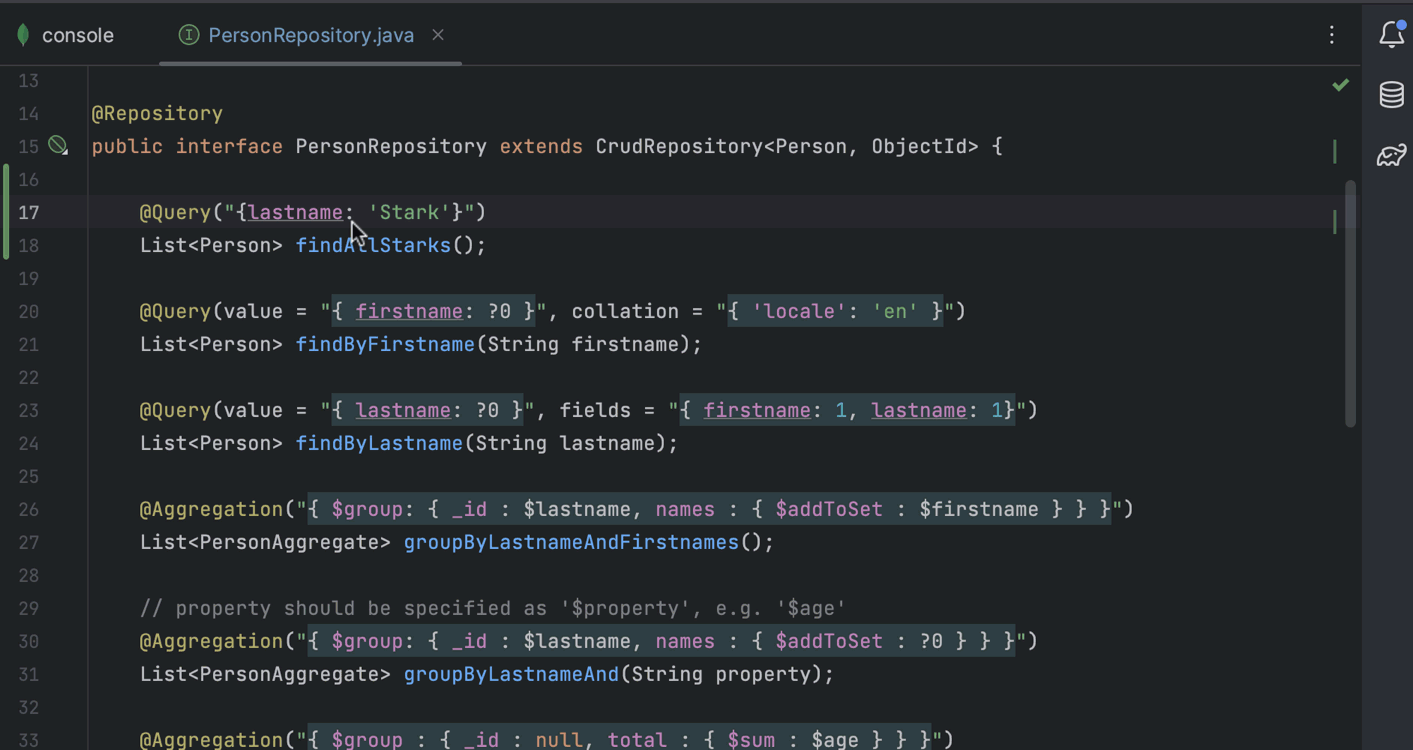Click the findByFirstname method name
Image resolution: width=1413 pixels, height=750 pixels.
pyautogui.click(x=385, y=344)
